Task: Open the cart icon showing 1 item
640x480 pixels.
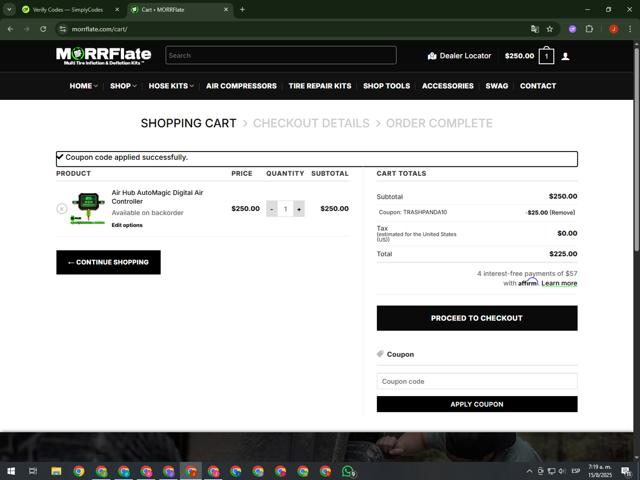Action: click(546, 56)
